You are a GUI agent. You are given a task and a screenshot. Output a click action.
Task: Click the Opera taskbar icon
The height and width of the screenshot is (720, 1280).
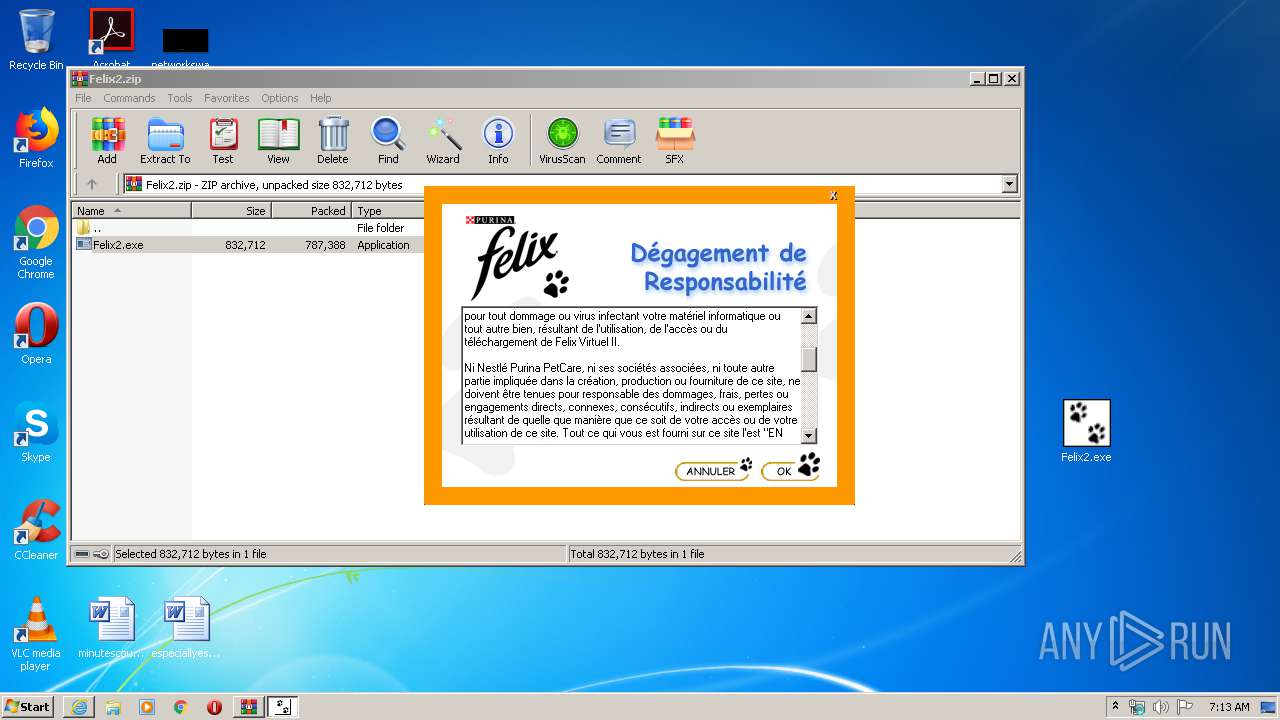[x=214, y=707]
